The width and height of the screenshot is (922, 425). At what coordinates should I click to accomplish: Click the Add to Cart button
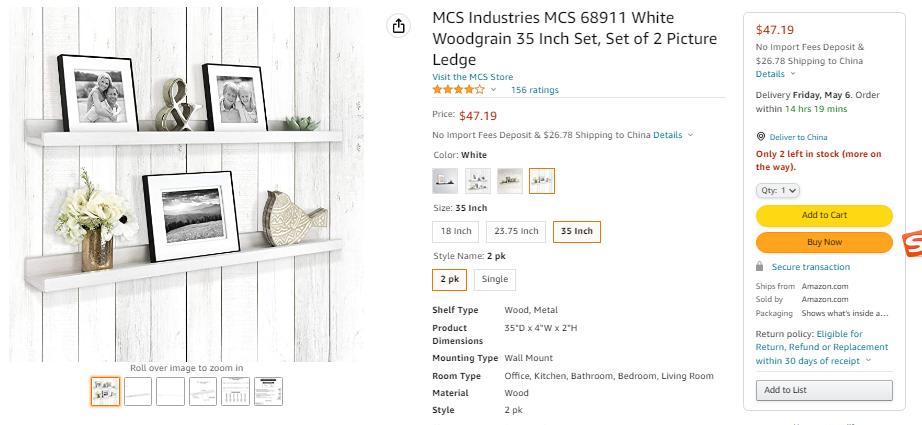pos(823,215)
